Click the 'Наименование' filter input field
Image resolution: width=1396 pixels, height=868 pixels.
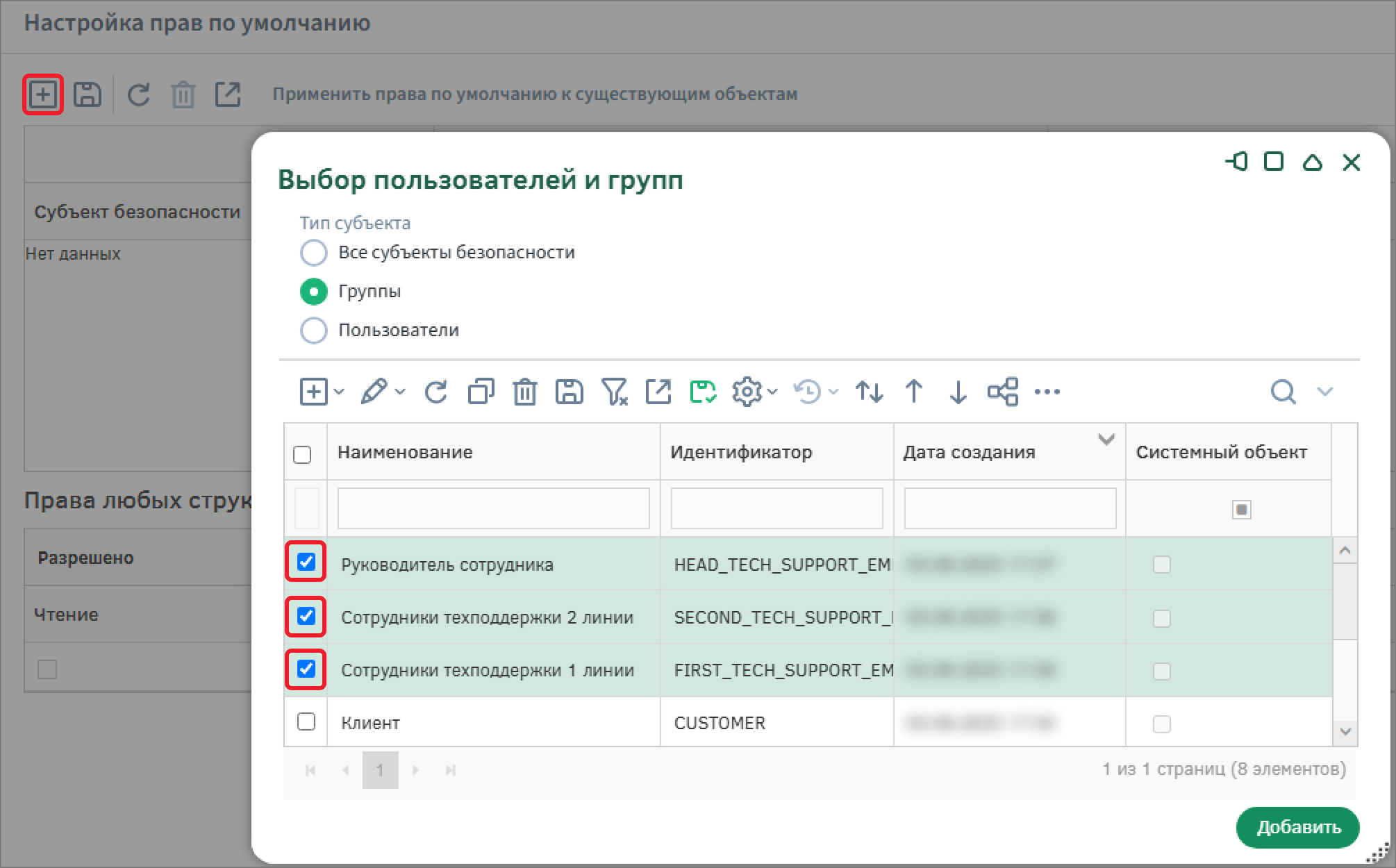pyautogui.click(x=494, y=508)
